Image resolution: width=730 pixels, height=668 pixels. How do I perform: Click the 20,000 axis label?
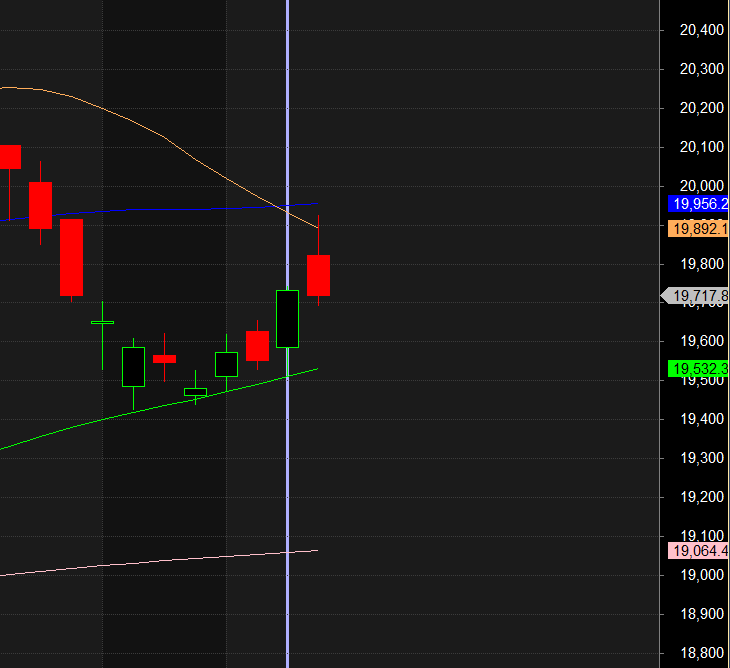click(702, 186)
